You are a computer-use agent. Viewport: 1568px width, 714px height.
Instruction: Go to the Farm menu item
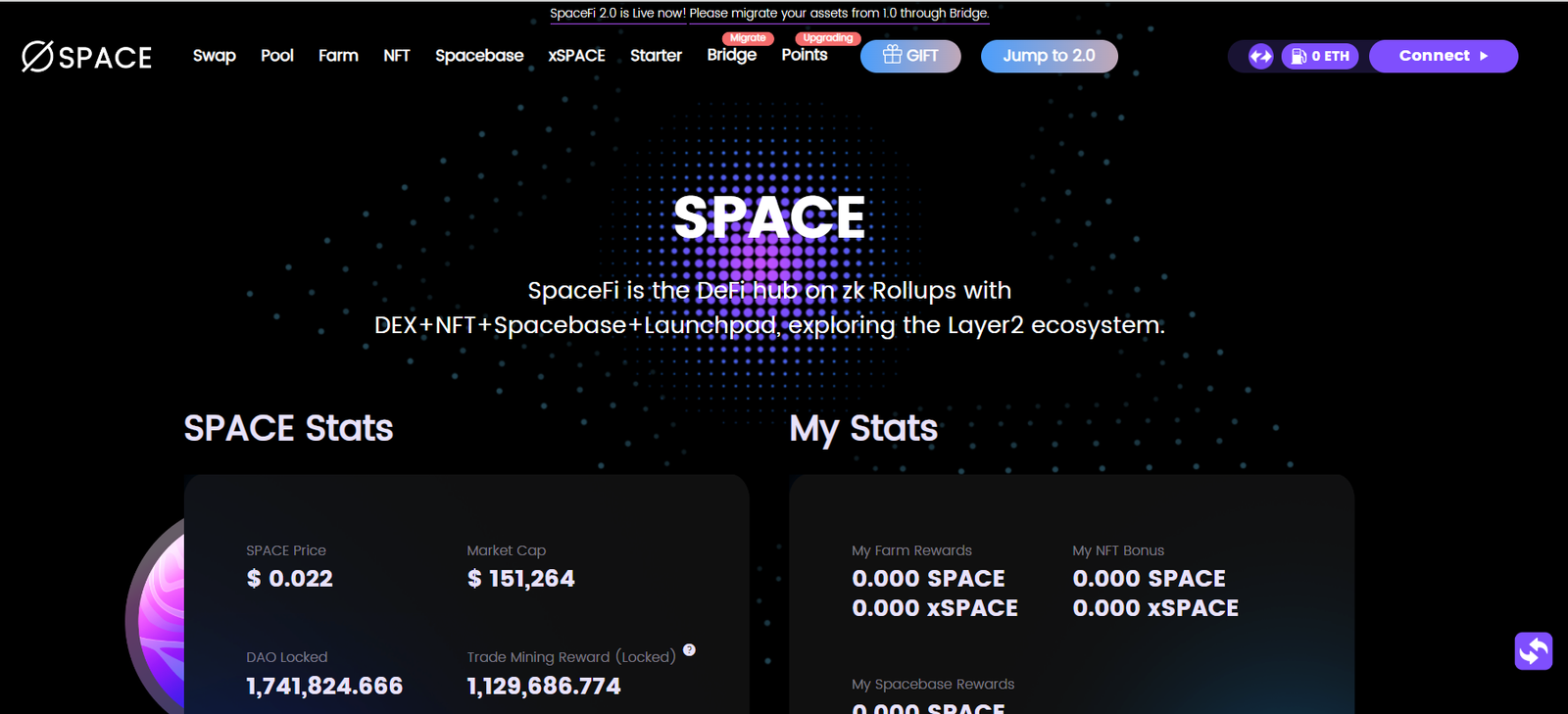[338, 56]
